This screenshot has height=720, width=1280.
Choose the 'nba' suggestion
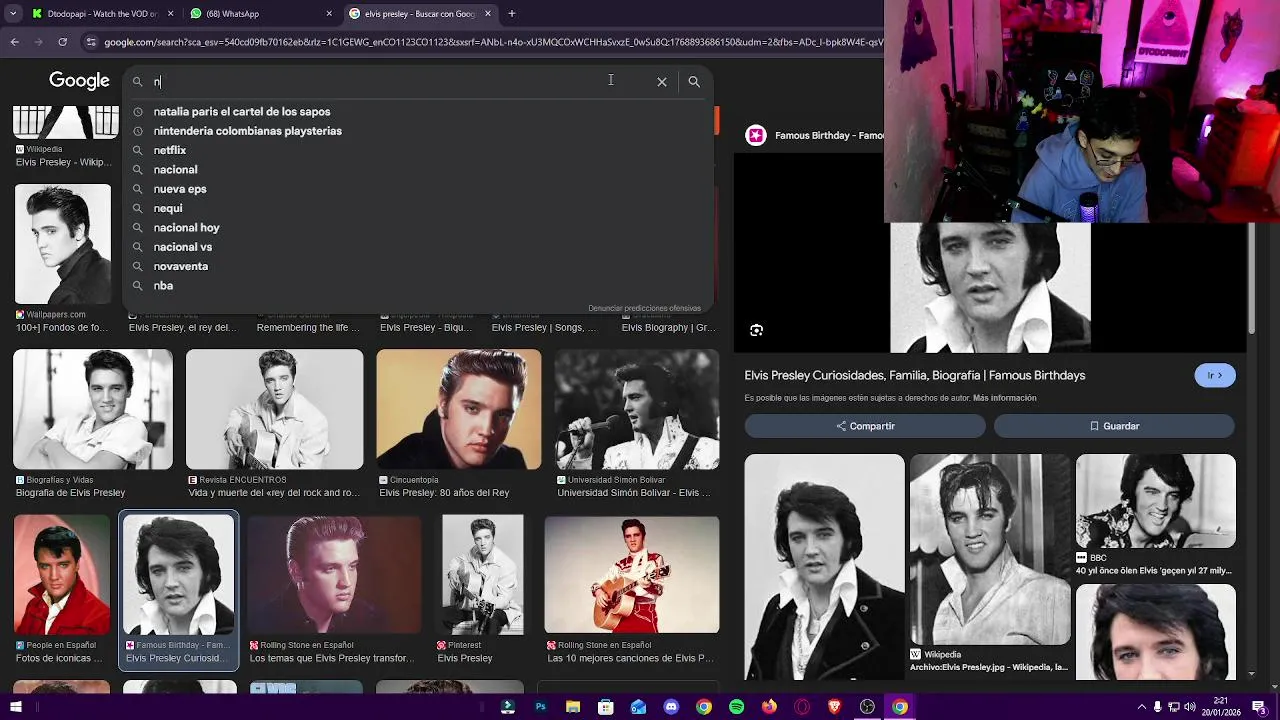pos(163,286)
